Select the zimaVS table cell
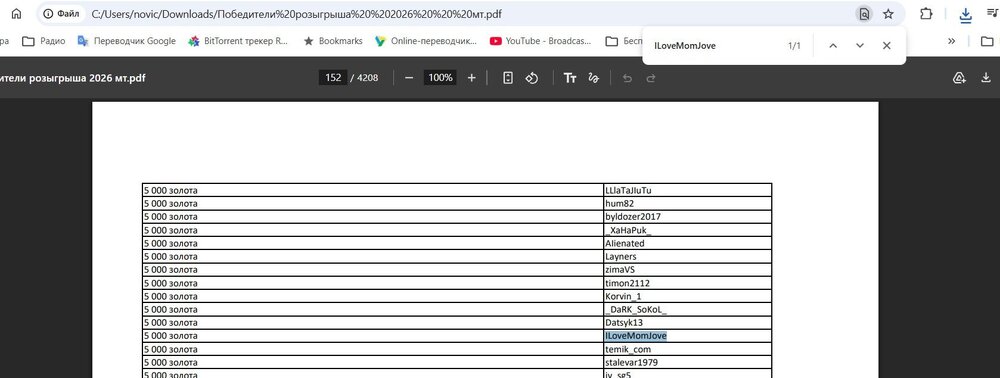The height and width of the screenshot is (378, 1000). pyautogui.click(x=688, y=270)
